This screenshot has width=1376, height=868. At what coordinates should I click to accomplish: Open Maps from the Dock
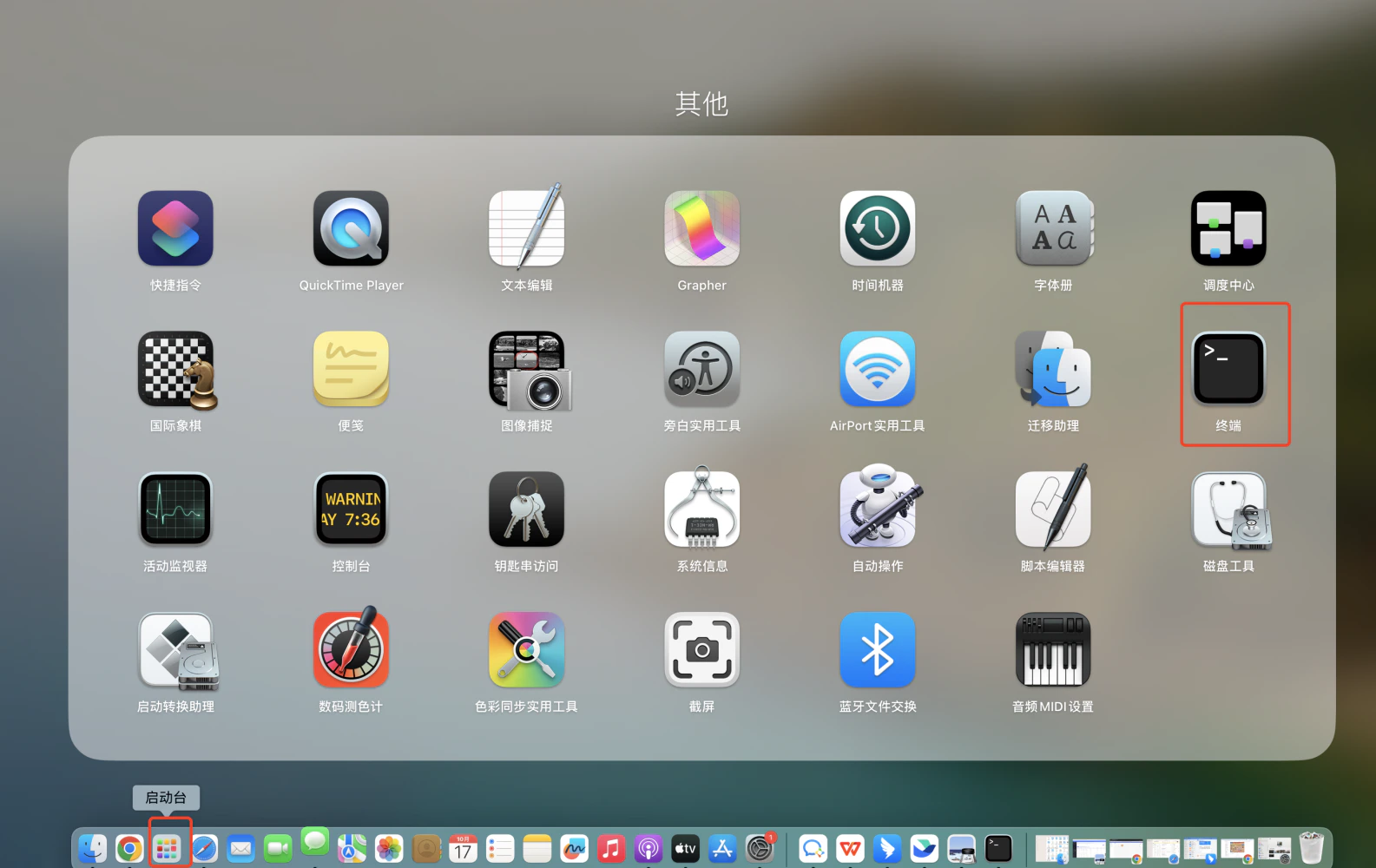point(352,848)
